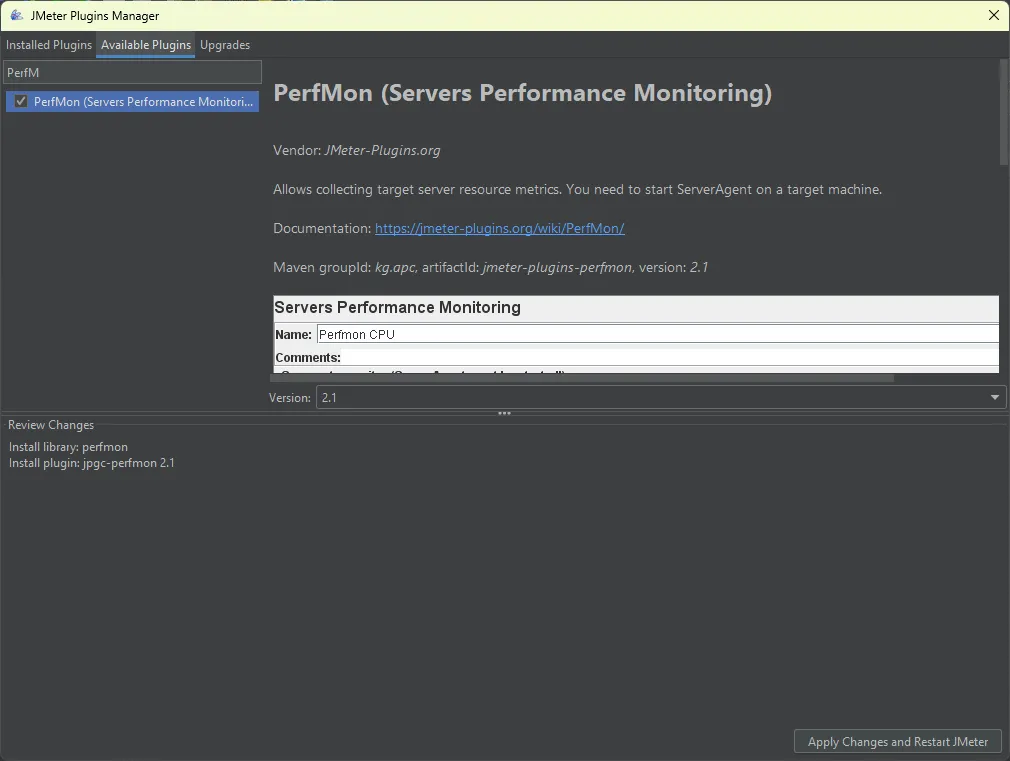Close the JMeter Plugins Manager window

(x=993, y=16)
